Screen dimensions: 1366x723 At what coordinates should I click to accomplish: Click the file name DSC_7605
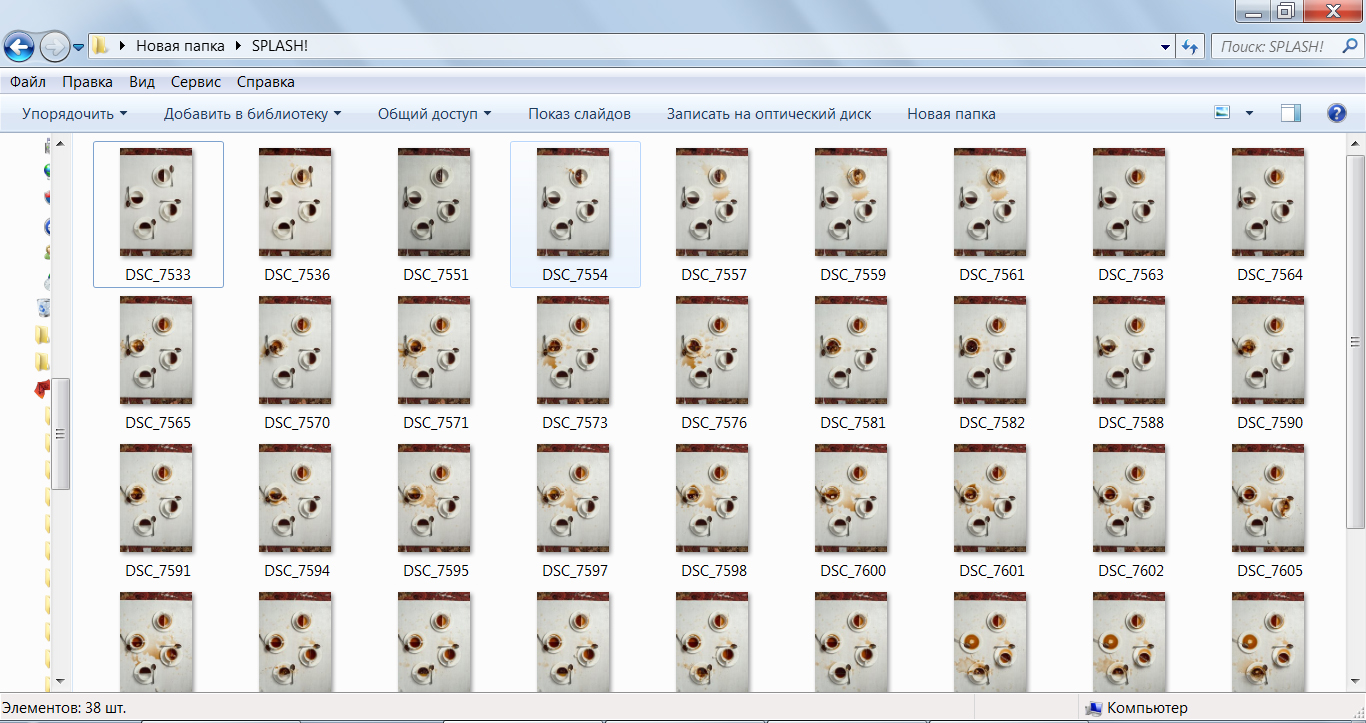[1270, 571]
